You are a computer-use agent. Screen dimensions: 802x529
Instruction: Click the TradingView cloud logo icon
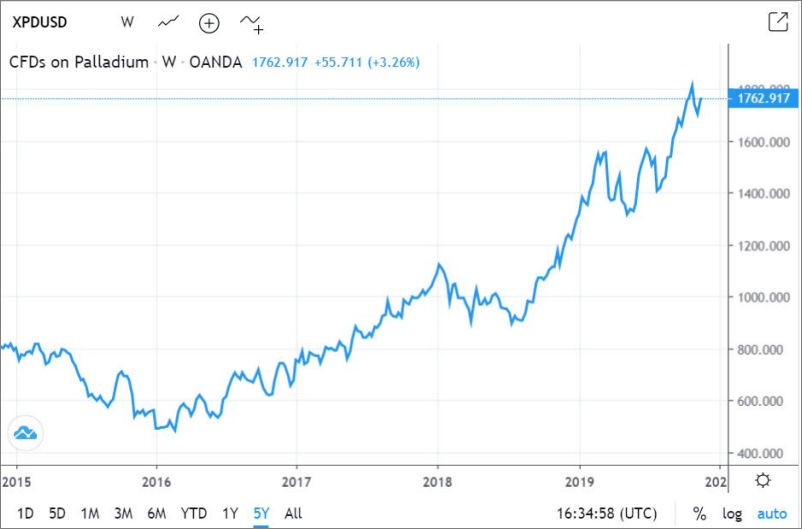pyautogui.click(x=24, y=433)
